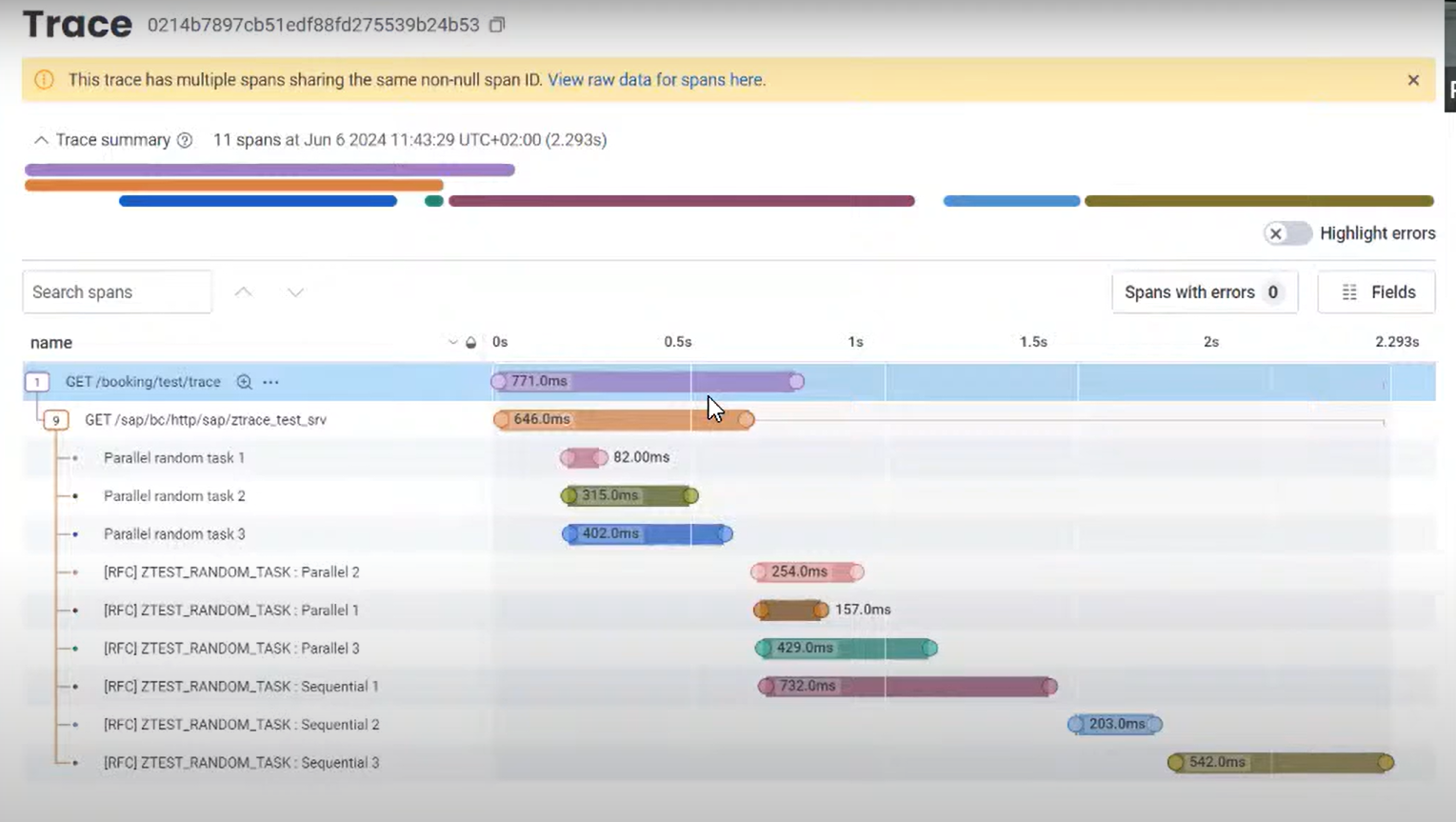Viewport: 1456px width, 822px height.
Task: Click the purple 771.0ms span bar
Action: 648,381
